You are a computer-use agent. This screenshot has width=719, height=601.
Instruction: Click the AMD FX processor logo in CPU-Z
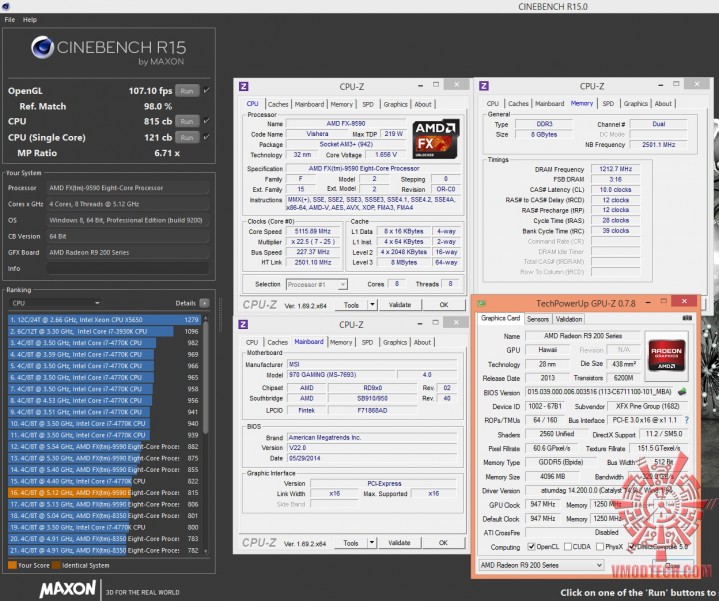point(435,139)
